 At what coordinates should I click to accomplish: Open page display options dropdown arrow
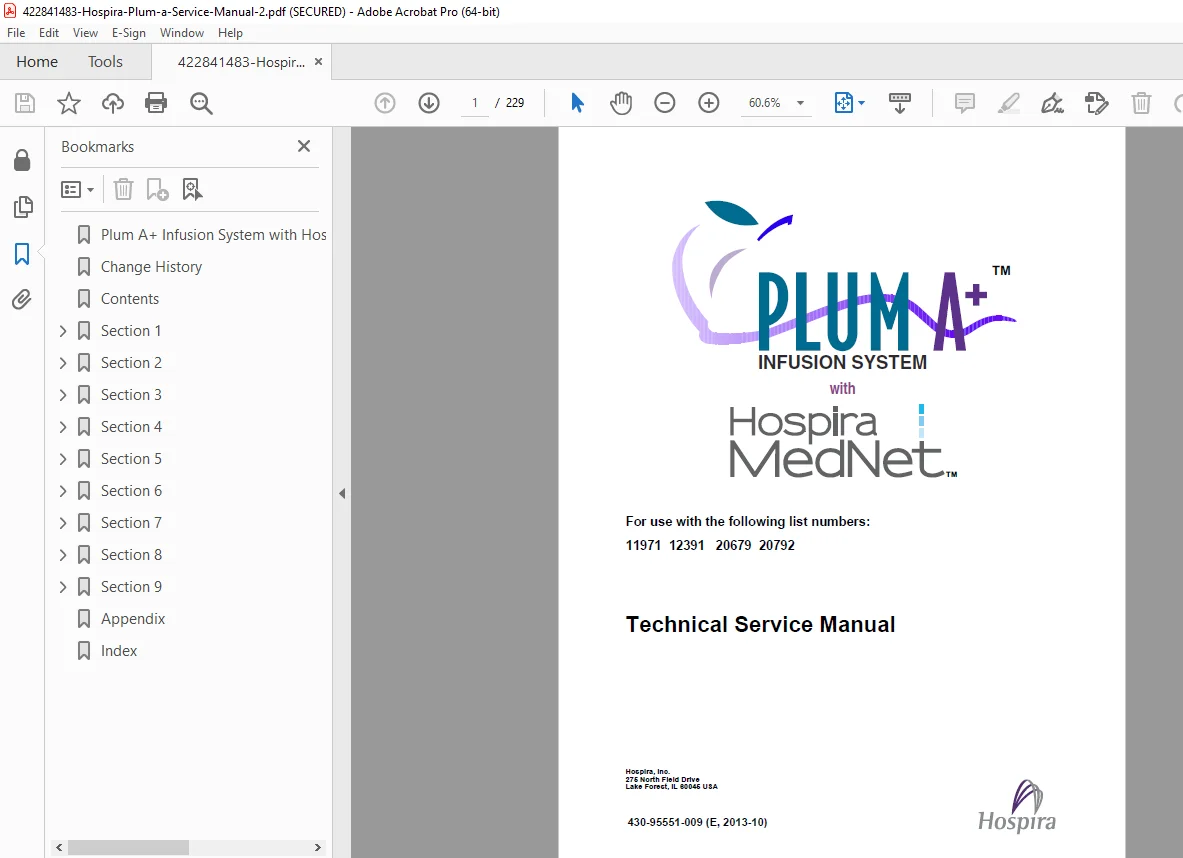[x=862, y=103]
